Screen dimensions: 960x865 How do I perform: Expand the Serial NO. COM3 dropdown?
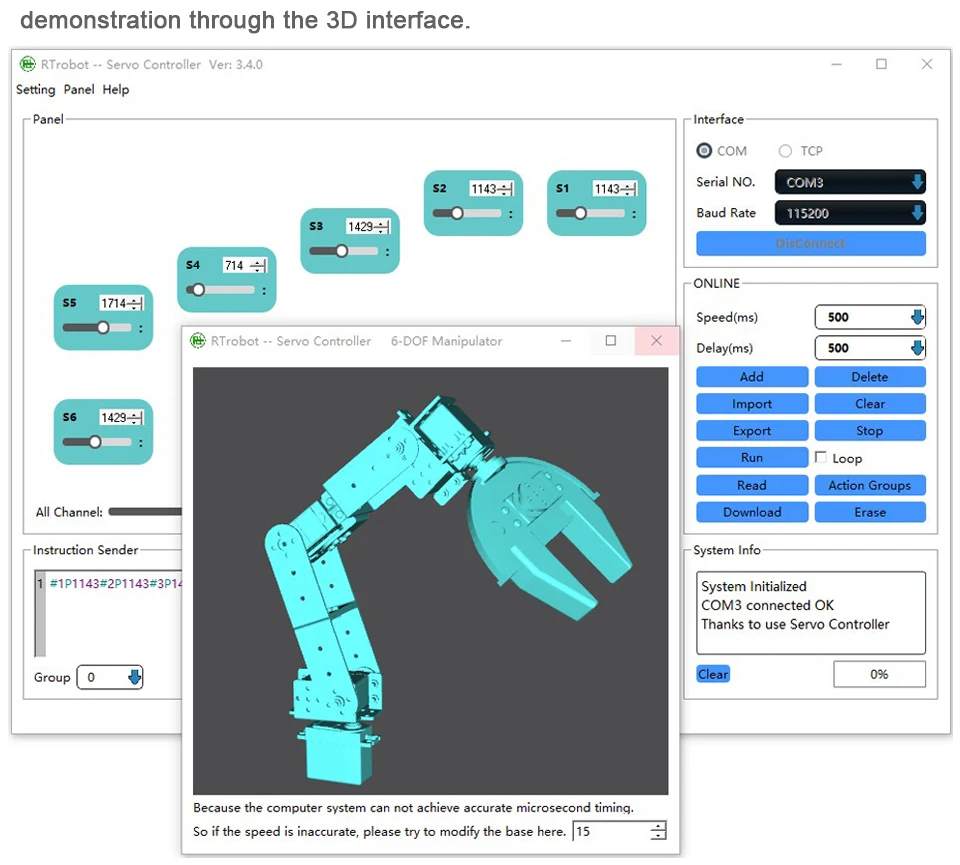click(850, 182)
